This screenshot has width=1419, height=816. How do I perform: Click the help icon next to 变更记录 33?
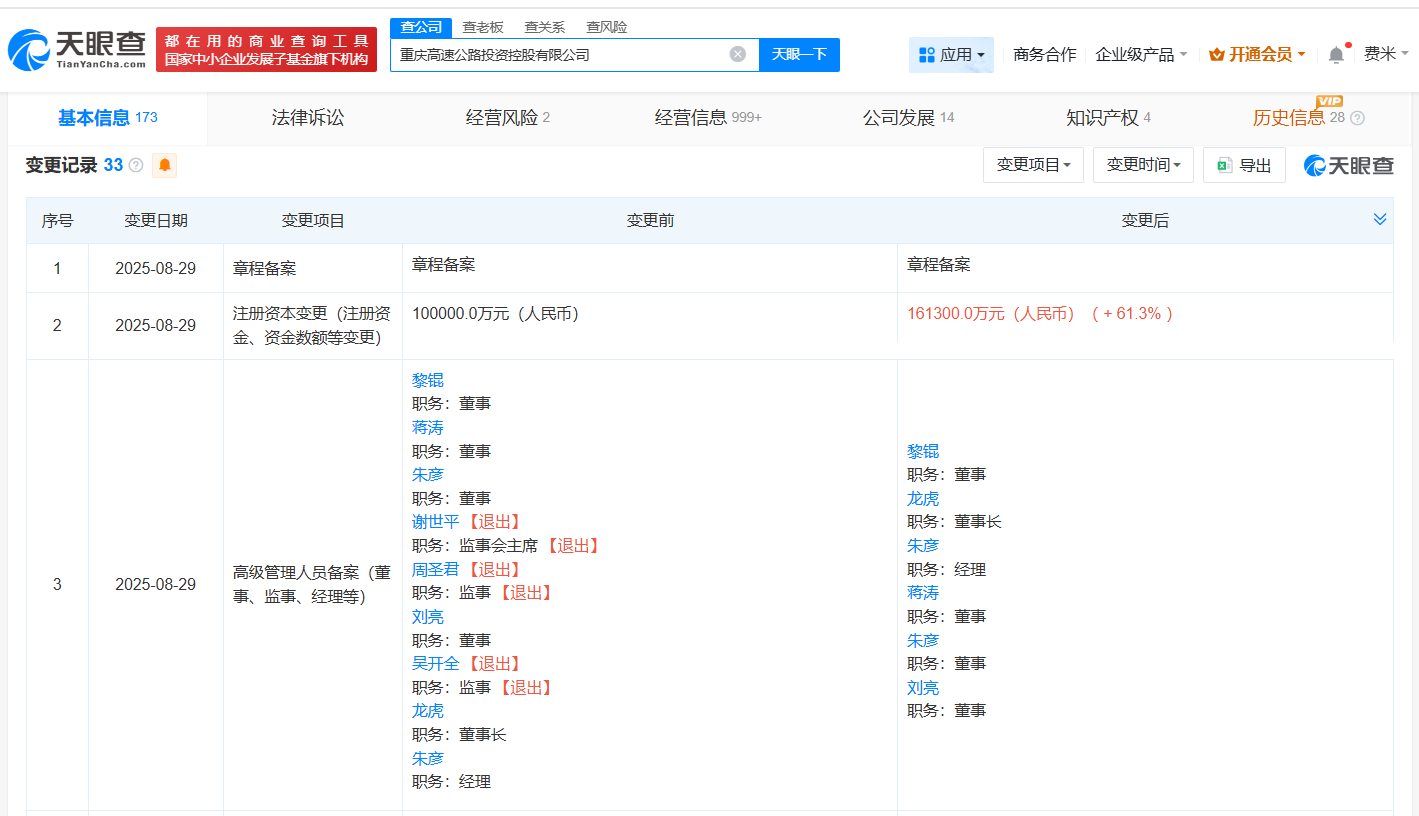coord(136,165)
